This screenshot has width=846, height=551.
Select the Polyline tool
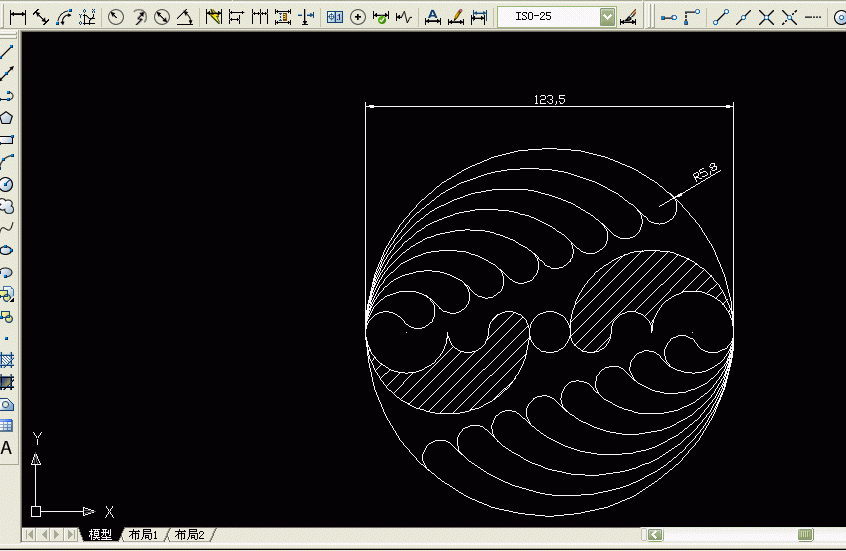(x=7, y=96)
